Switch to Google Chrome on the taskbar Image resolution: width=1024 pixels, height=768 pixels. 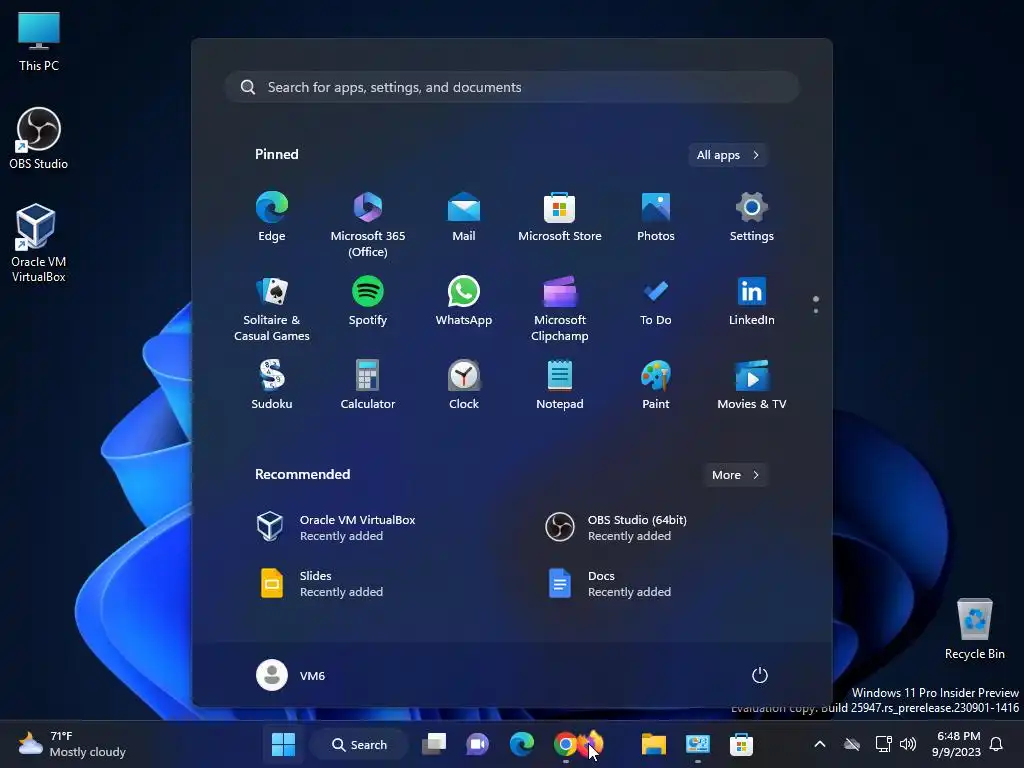565,744
